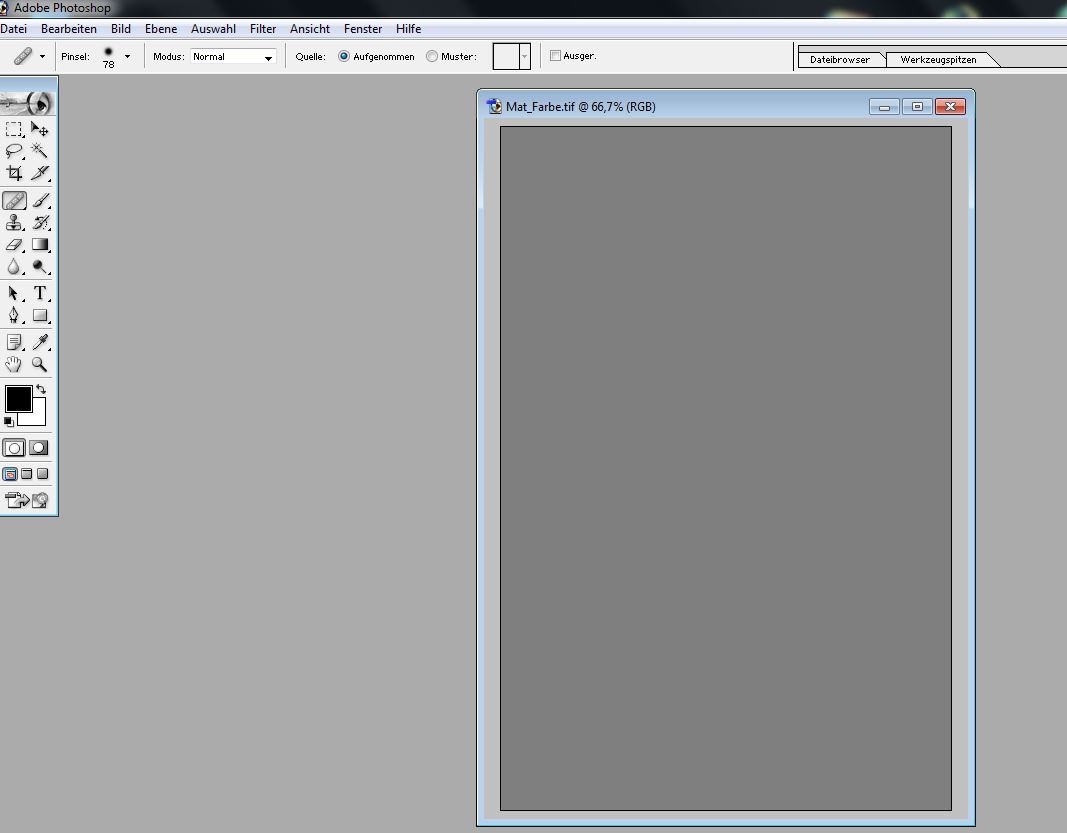The width and height of the screenshot is (1067, 833).
Task: Click the black foreground color swatch
Action: coord(18,399)
